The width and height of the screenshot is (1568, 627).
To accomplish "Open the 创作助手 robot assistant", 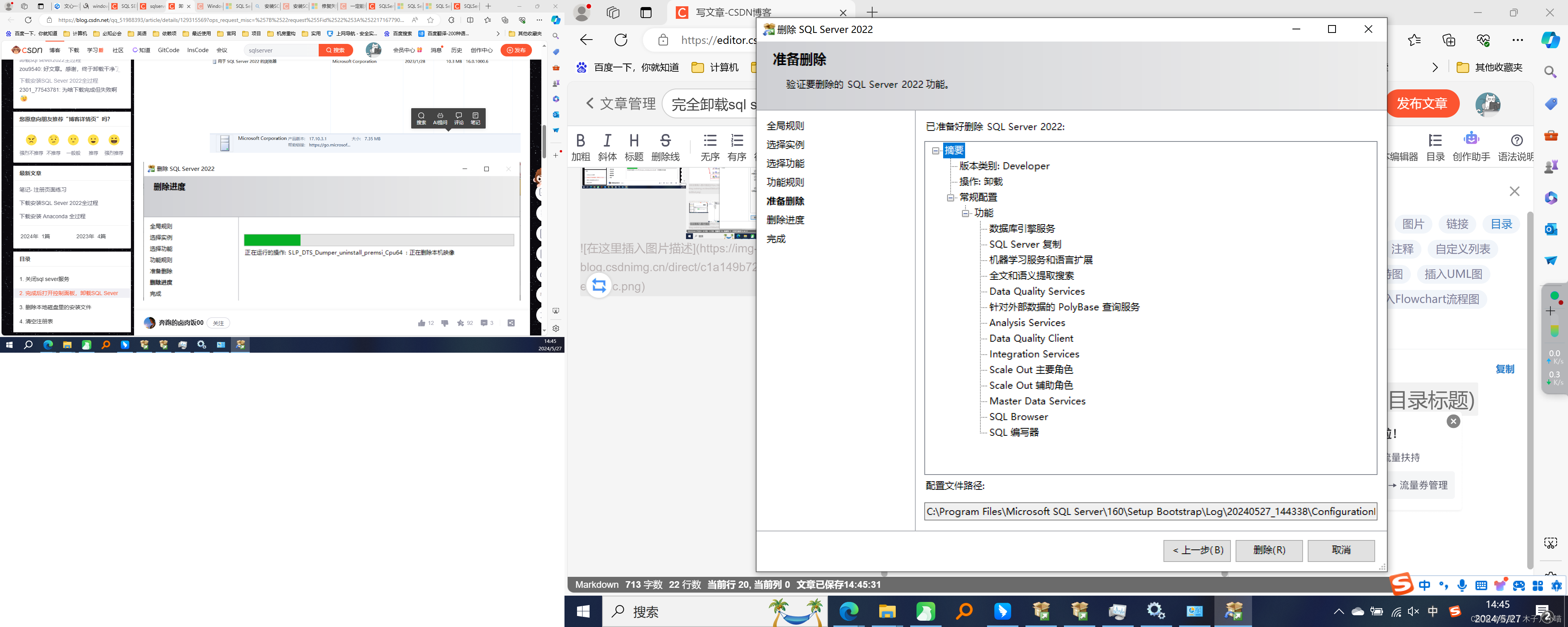I will click(1471, 147).
